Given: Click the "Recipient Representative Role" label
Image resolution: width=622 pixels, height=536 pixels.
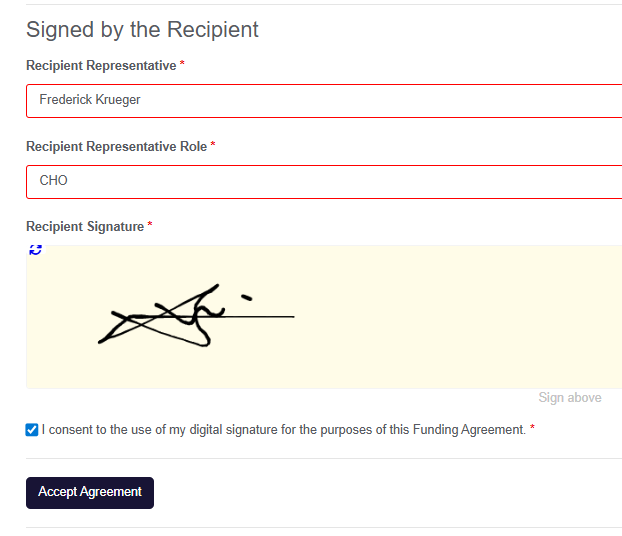Looking at the screenshot, I should [x=116, y=146].
